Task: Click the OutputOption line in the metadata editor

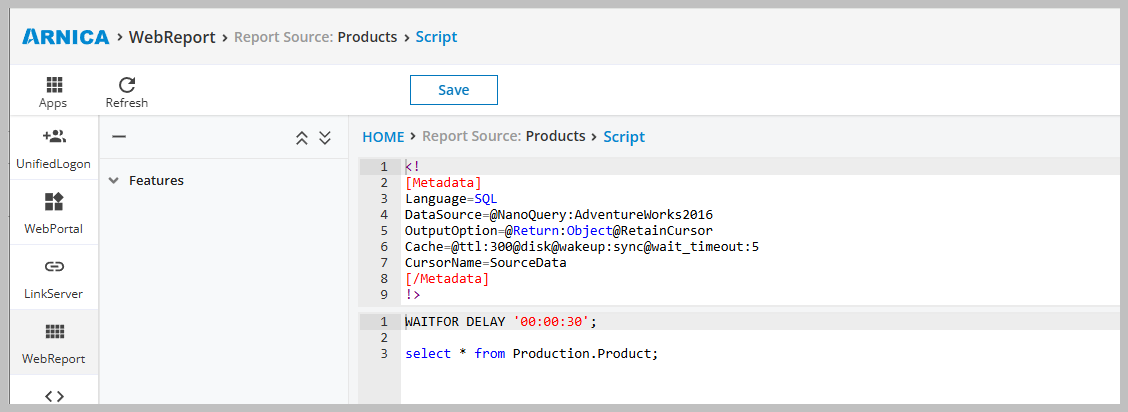Action: [x=559, y=231]
